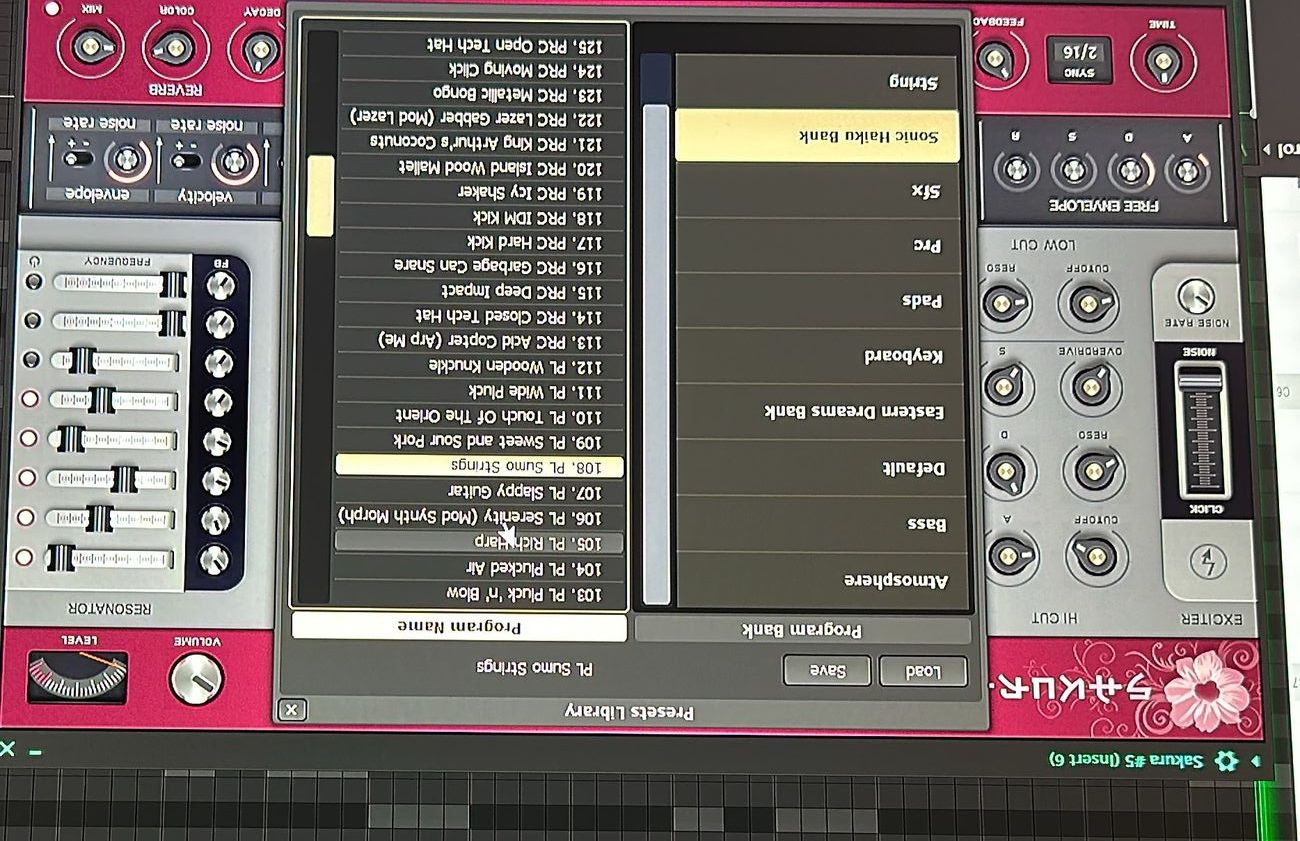Select the Atmosphere bank entry
This screenshot has height=841, width=1300.
(x=820, y=581)
